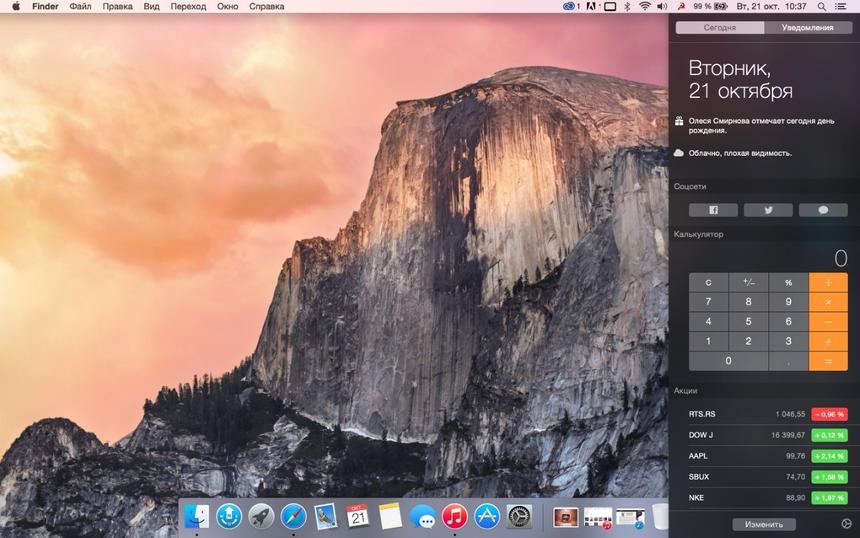The image size is (860, 538).
Task: Open the Wi-Fi status menu
Action: [x=645, y=6]
